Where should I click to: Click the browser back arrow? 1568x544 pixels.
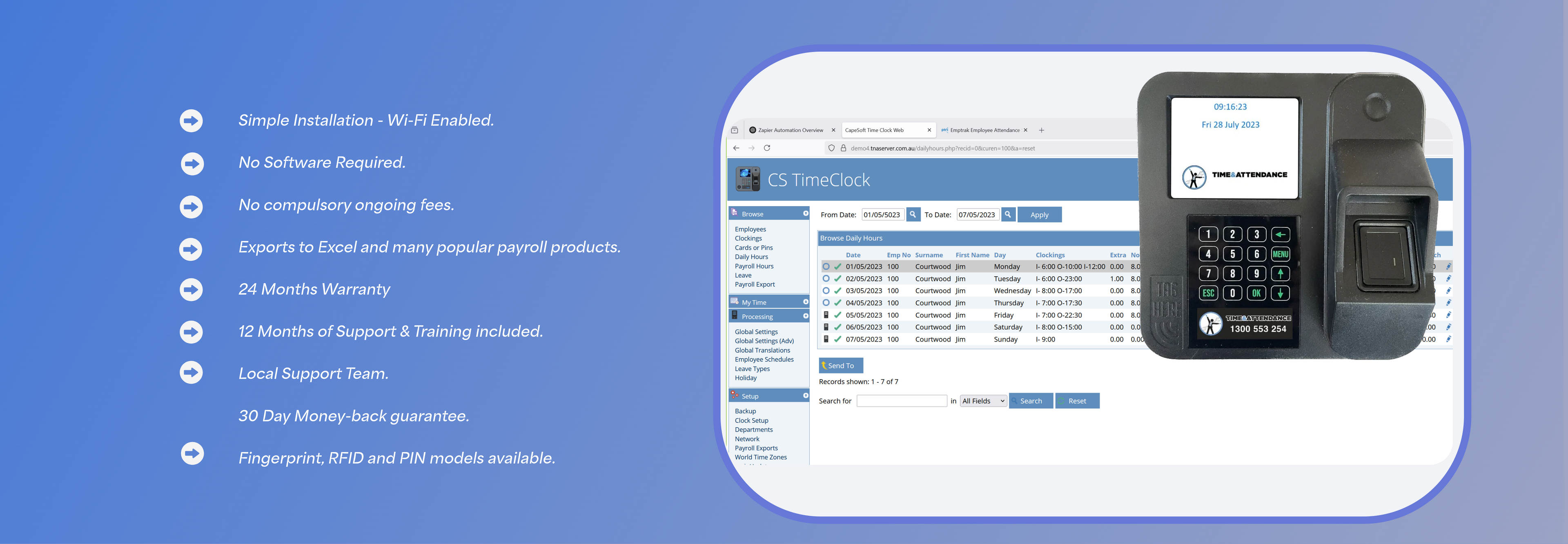(x=737, y=148)
